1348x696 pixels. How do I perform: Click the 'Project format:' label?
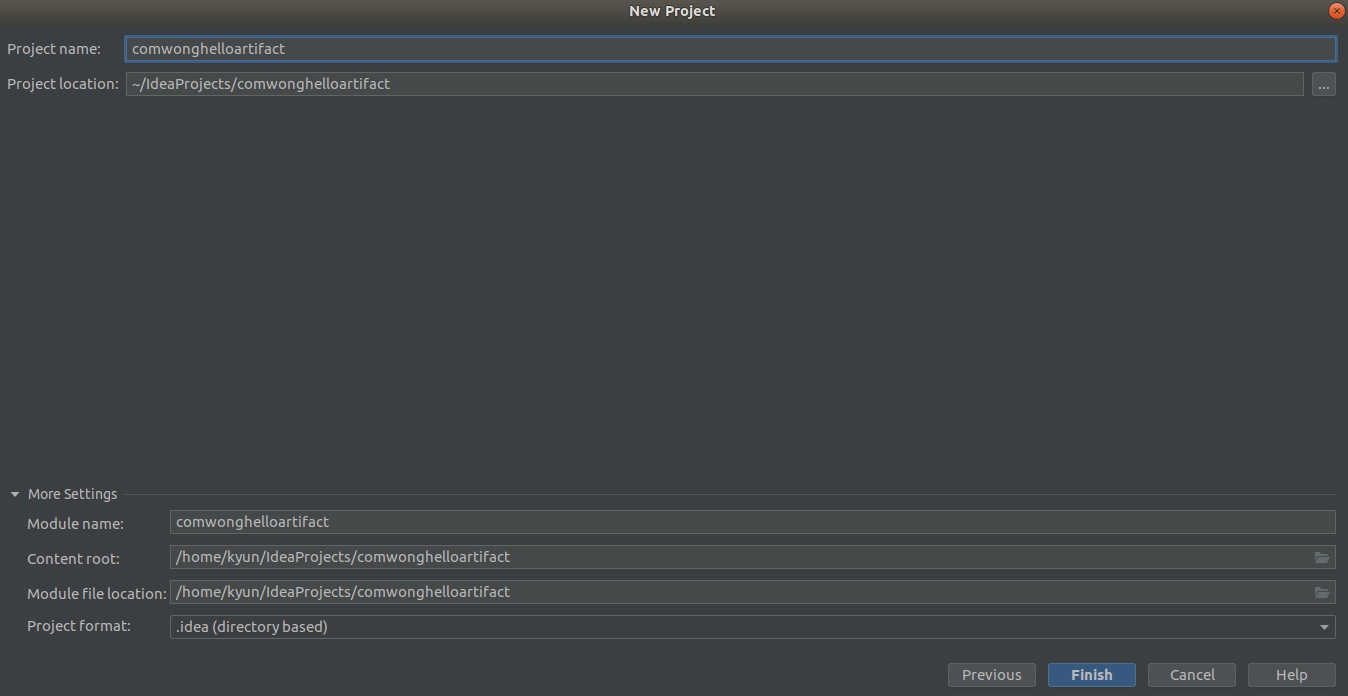(79, 626)
